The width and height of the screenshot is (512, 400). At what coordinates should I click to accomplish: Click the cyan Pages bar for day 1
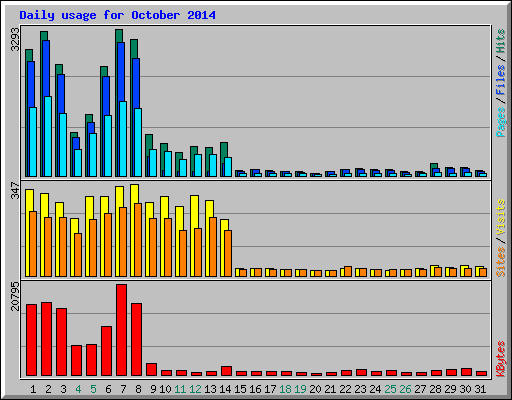pyautogui.click(x=33, y=142)
